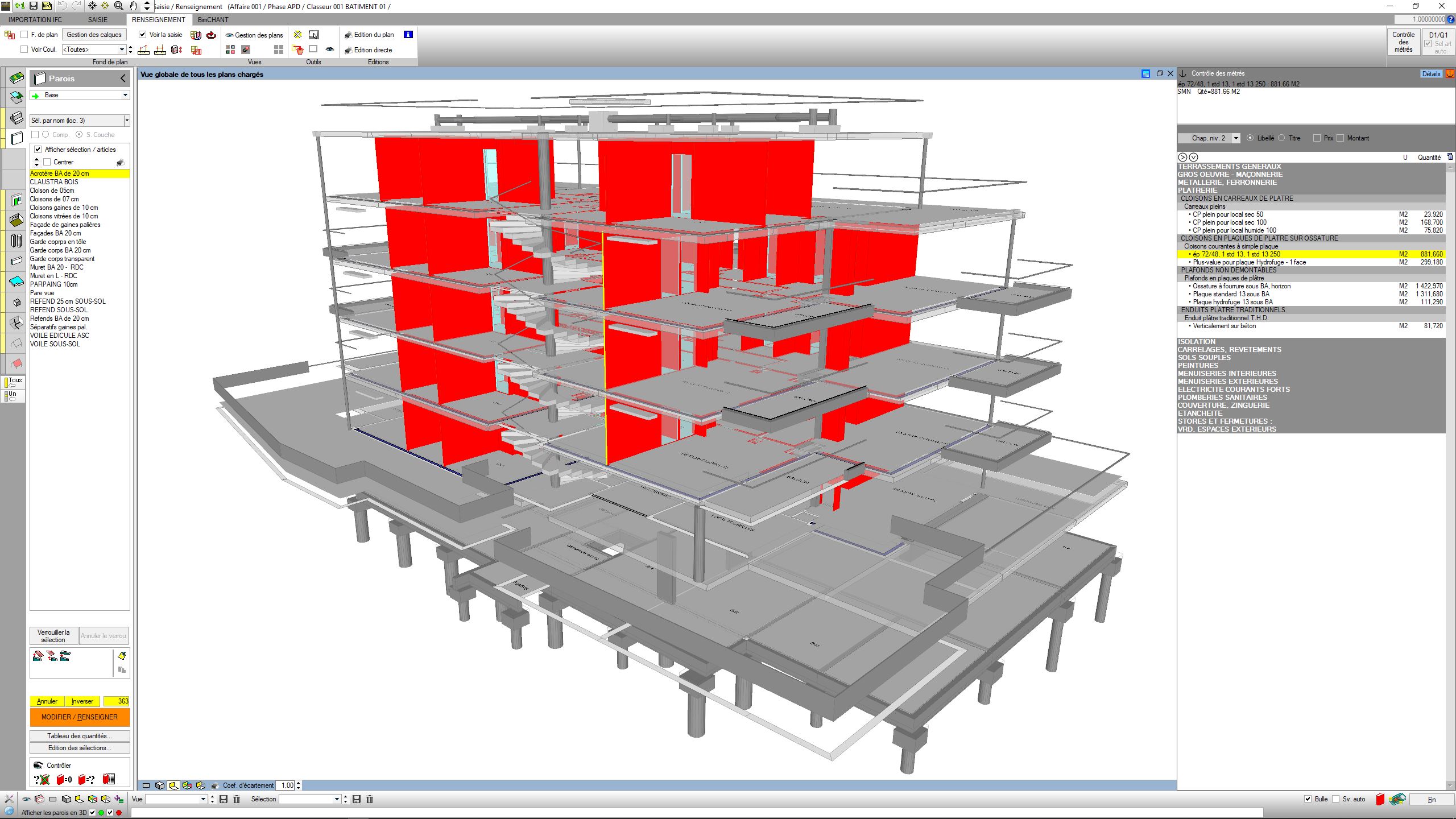
Task: Expand the Sél. par nom dropdown
Action: coord(126,121)
